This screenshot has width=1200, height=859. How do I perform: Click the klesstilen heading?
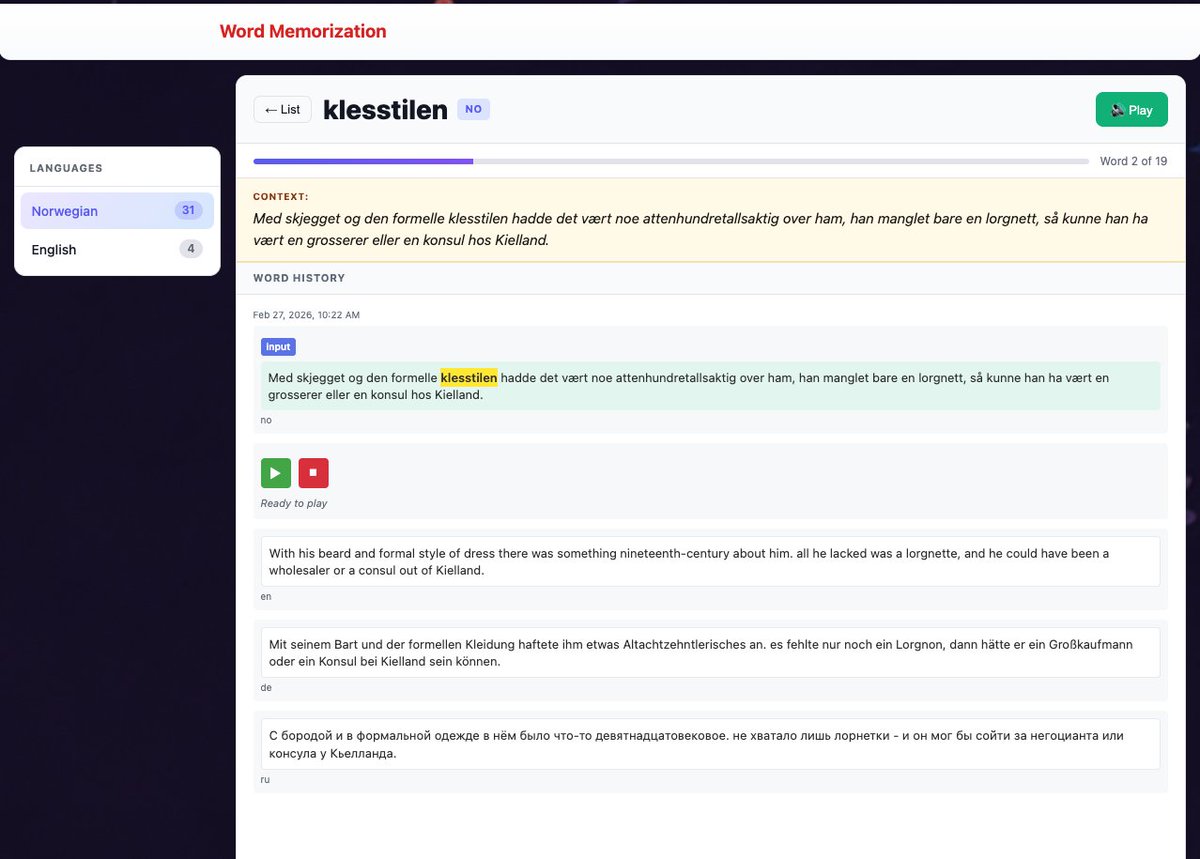(385, 110)
